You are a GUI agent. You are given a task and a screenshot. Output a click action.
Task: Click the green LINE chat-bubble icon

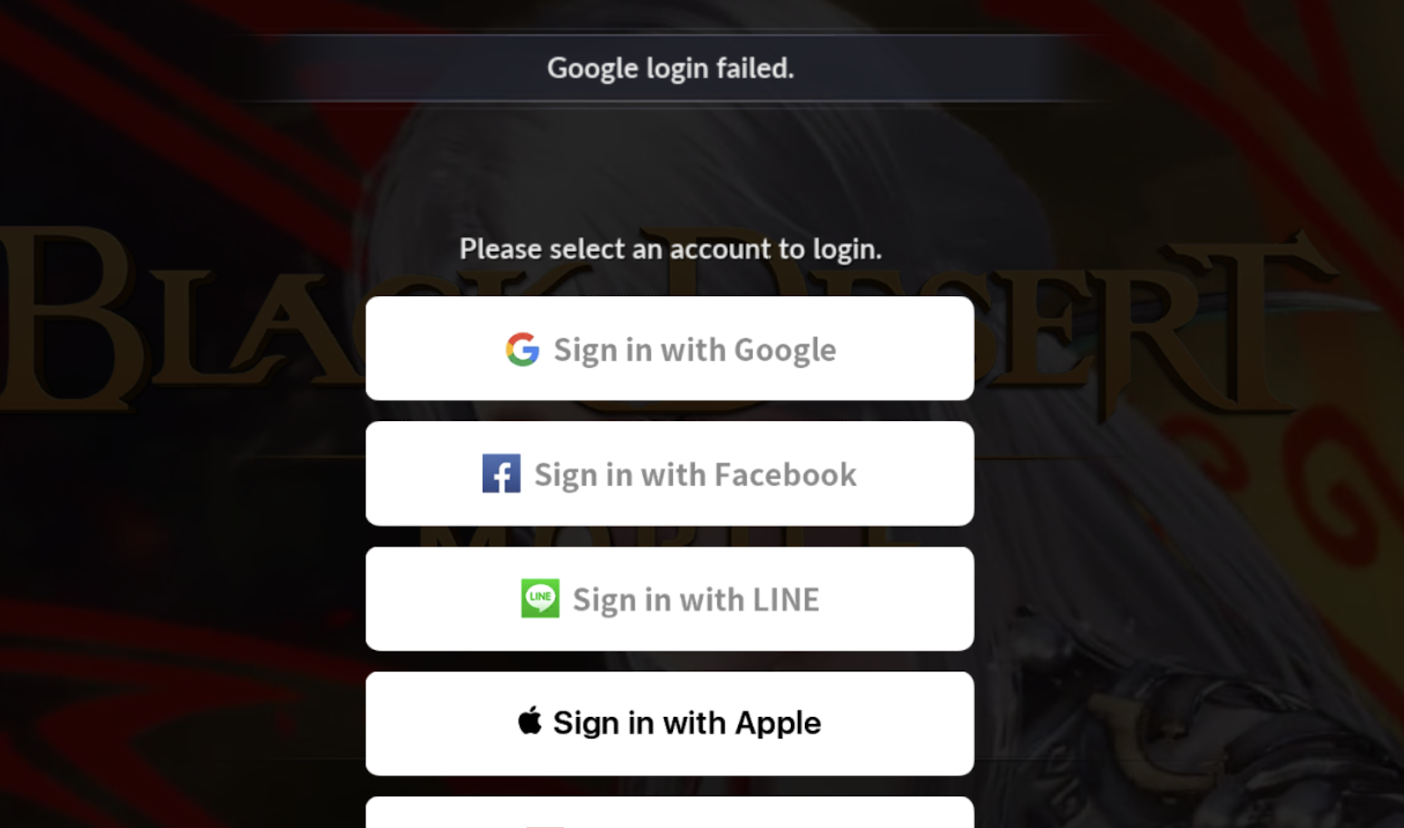click(540, 598)
